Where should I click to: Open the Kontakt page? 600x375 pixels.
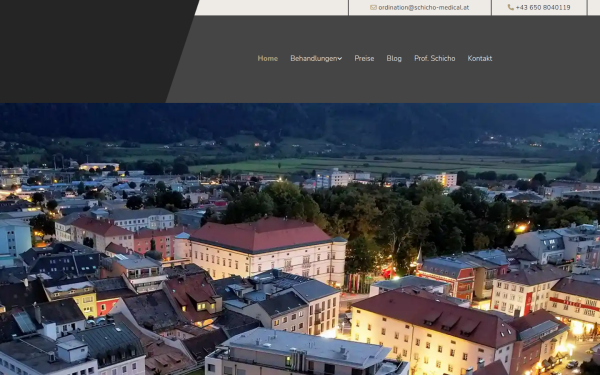pyautogui.click(x=479, y=59)
